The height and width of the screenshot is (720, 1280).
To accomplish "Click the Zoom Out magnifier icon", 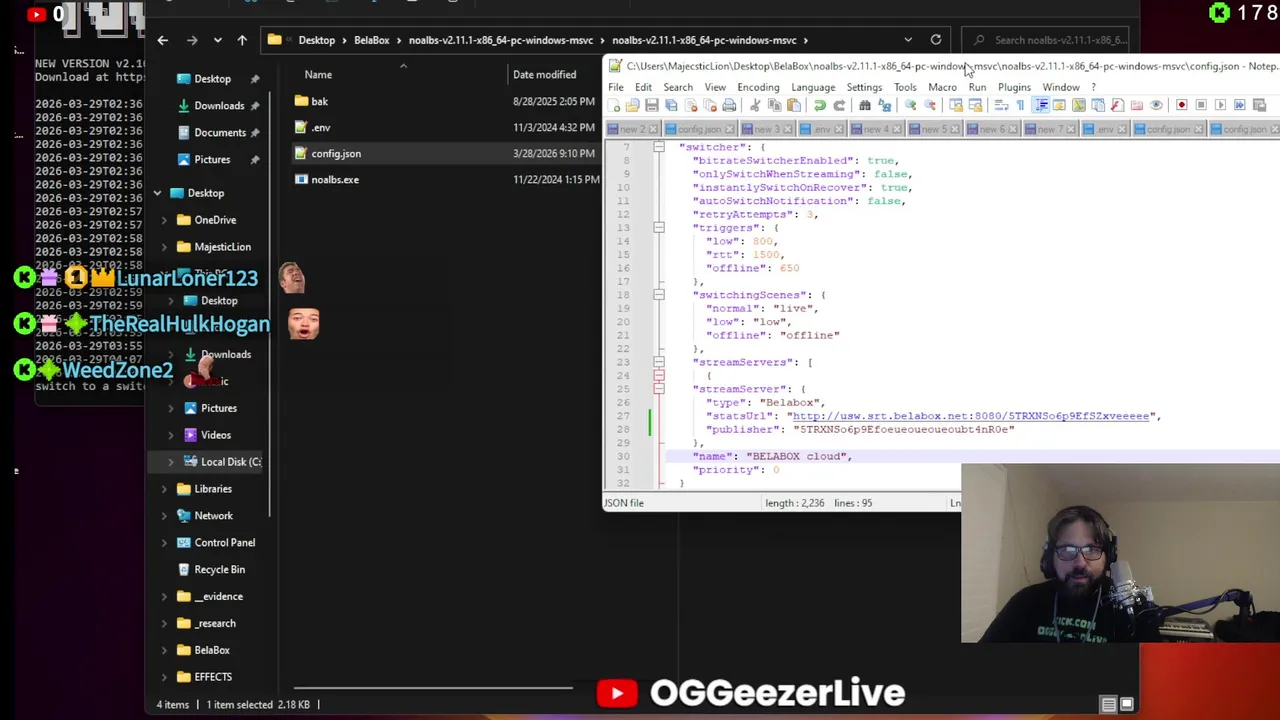I will (x=929, y=105).
